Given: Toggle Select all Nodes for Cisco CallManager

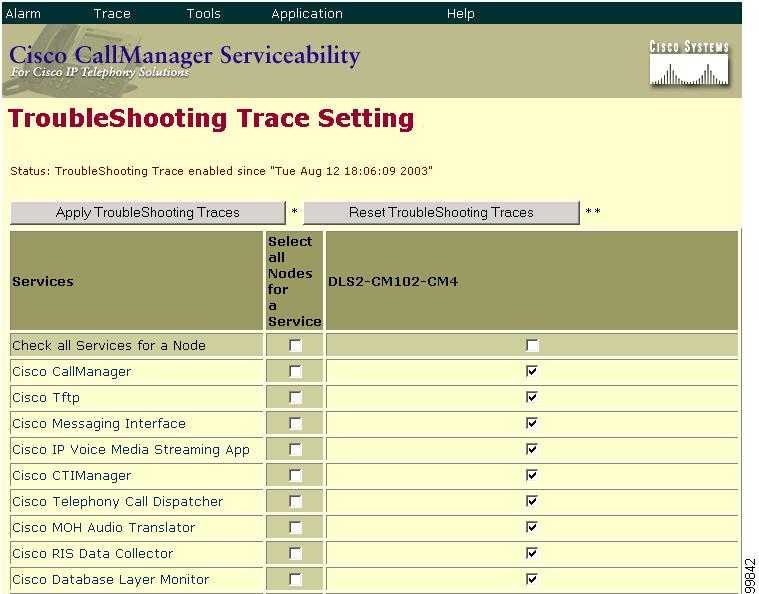Looking at the screenshot, I should tap(295, 371).
